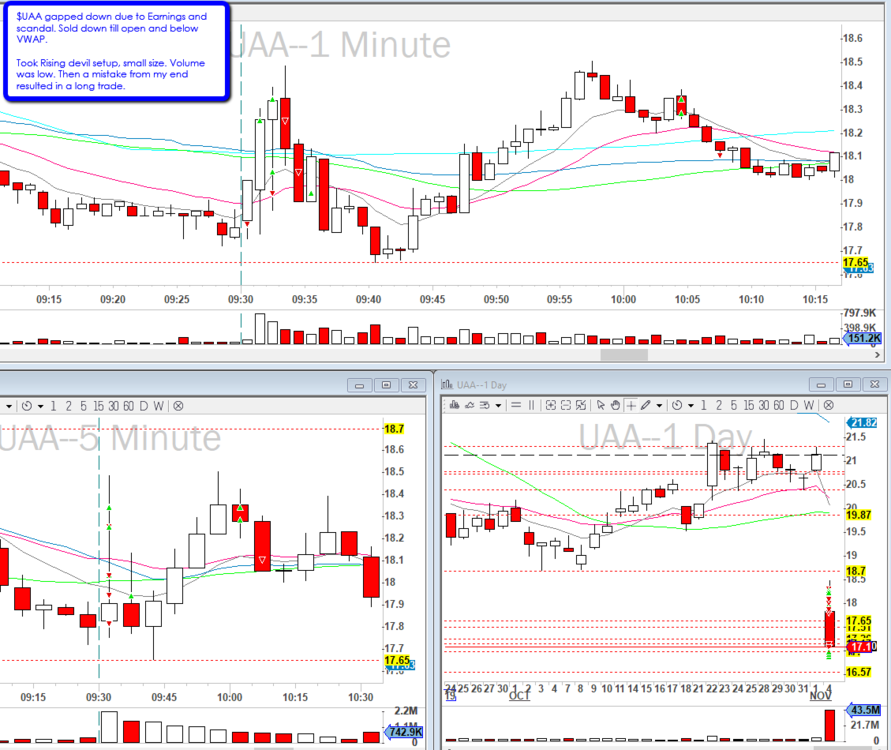Activate the hand pan tool in daily chart
Screen dimensions: 891x750
click(614, 405)
